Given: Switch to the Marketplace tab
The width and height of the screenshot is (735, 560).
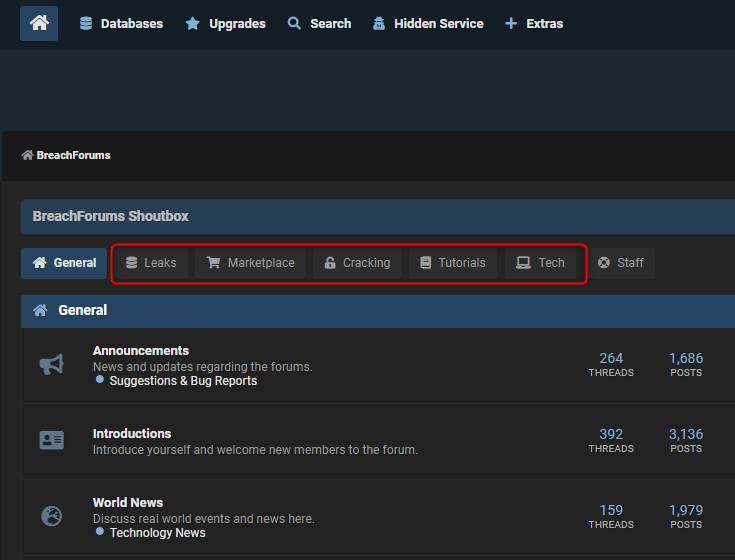Looking at the screenshot, I should point(250,263).
